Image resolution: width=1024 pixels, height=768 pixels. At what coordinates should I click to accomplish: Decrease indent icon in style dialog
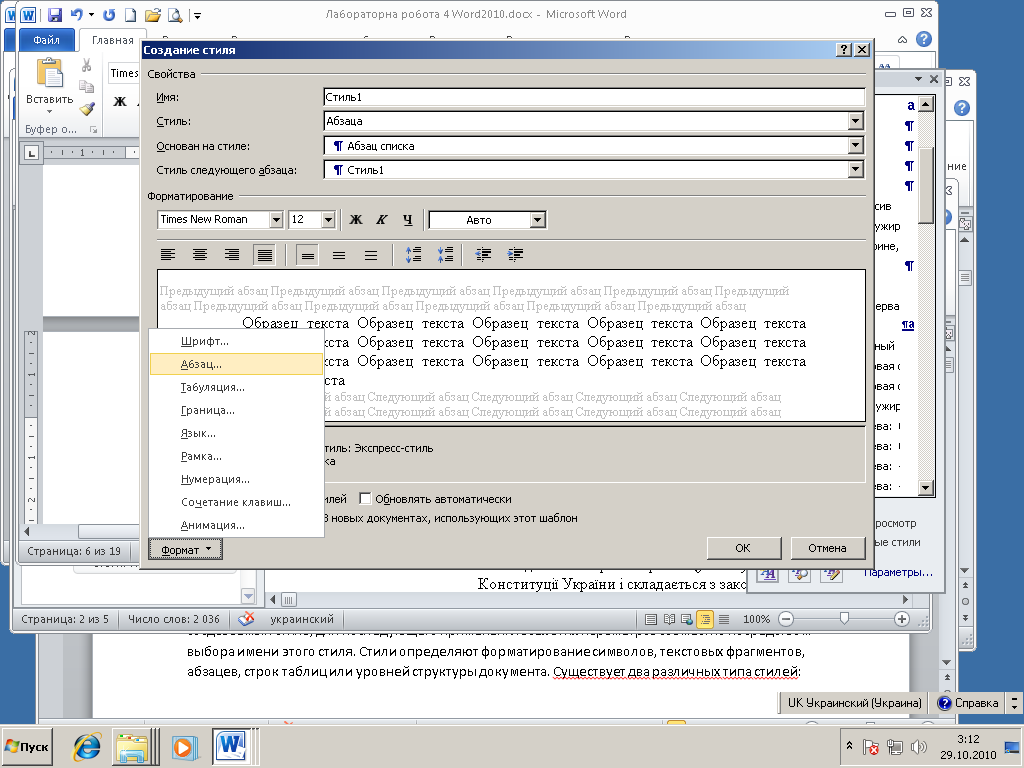click(483, 255)
